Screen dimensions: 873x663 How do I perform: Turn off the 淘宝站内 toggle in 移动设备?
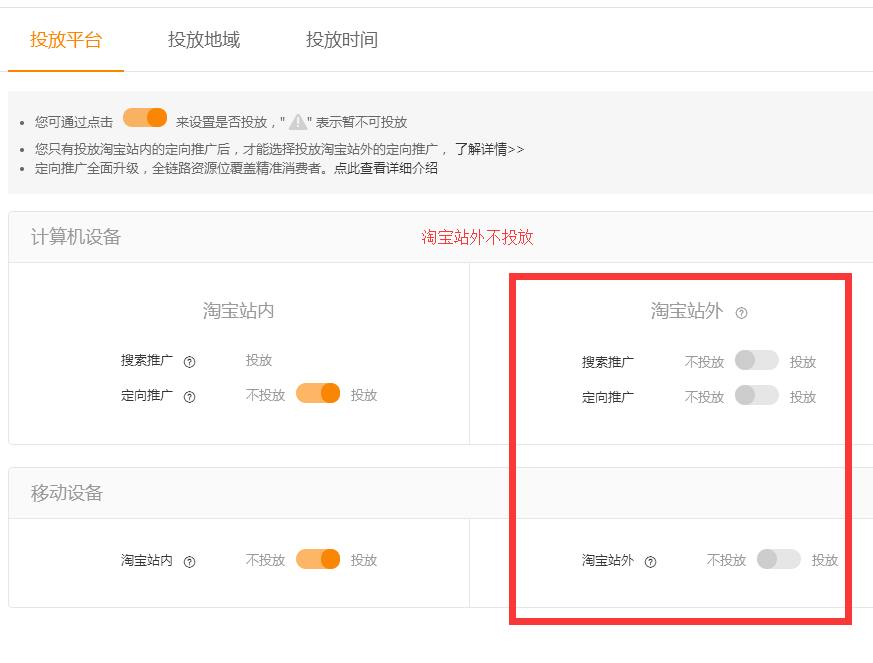tap(318, 559)
